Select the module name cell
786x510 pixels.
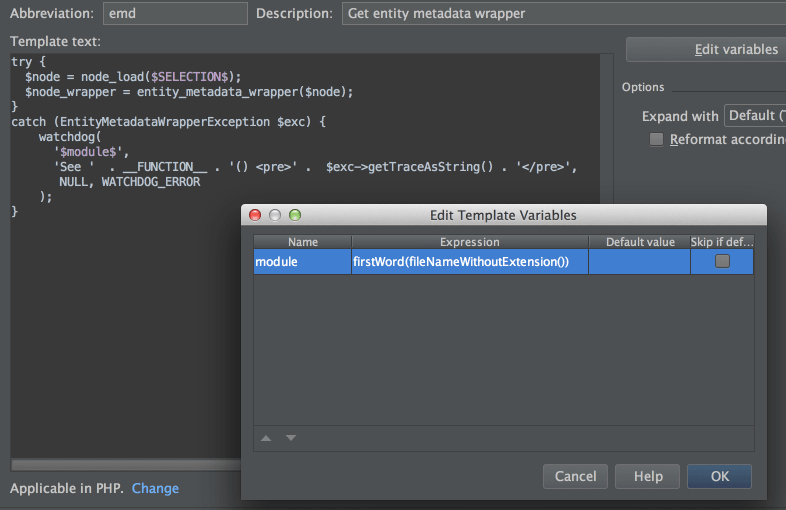pos(302,262)
